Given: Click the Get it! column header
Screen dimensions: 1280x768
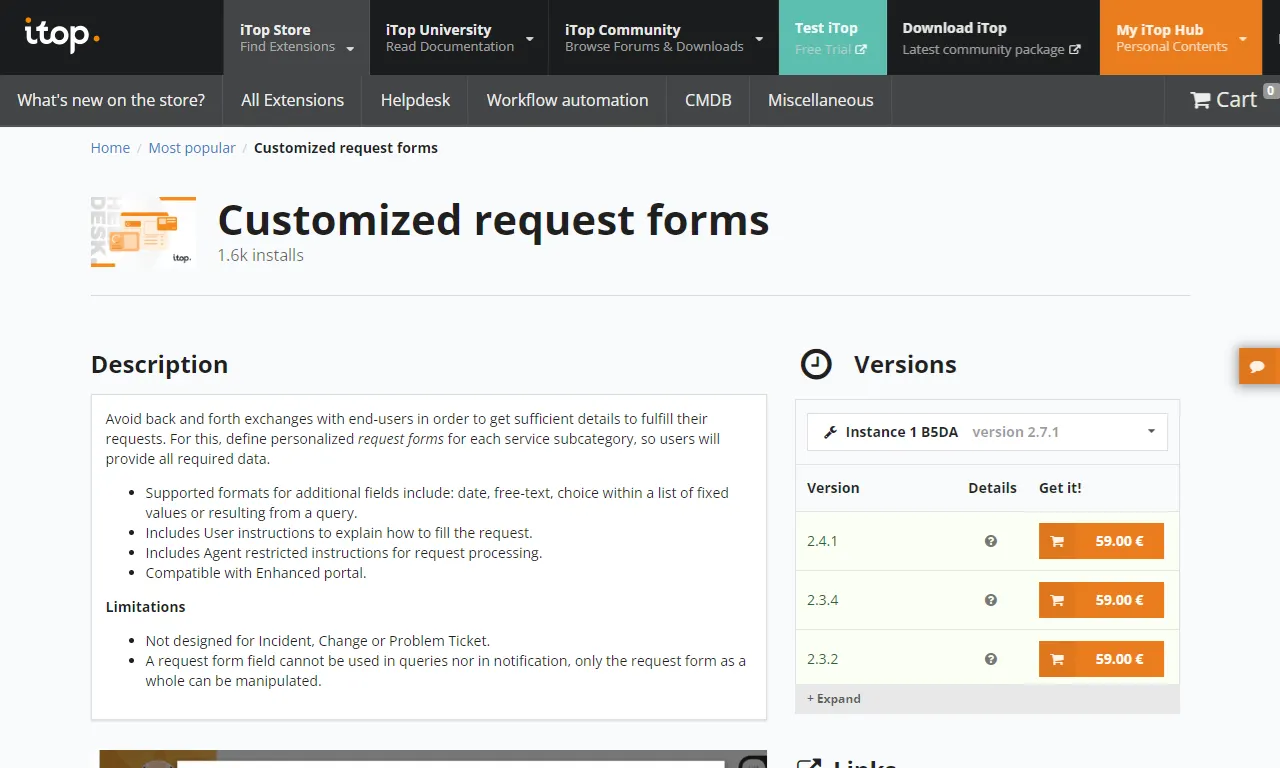Looking at the screenshot, I should pyautogui.click(x=1060, y=488).
